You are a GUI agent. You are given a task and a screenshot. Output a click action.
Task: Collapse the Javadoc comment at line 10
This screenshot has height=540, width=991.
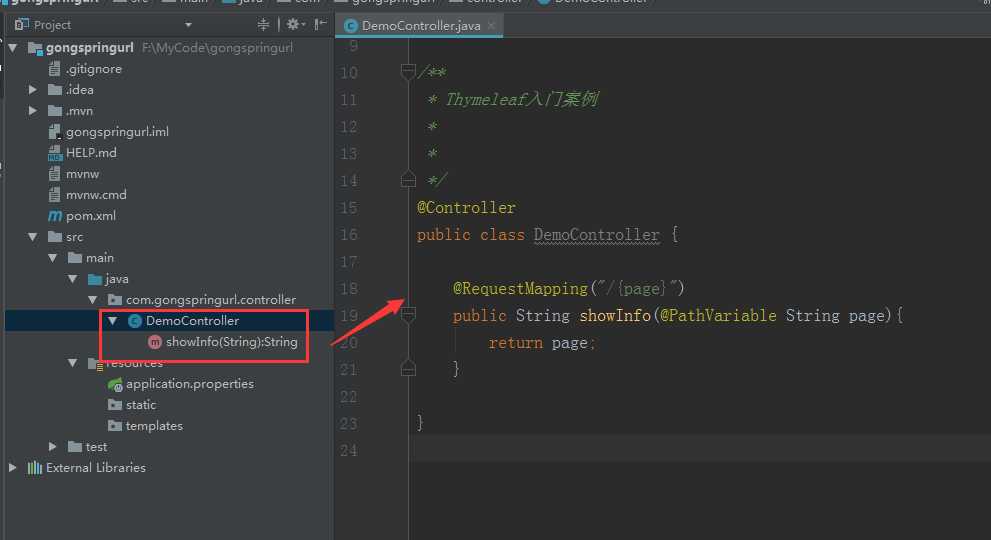[x=408, y=71]
